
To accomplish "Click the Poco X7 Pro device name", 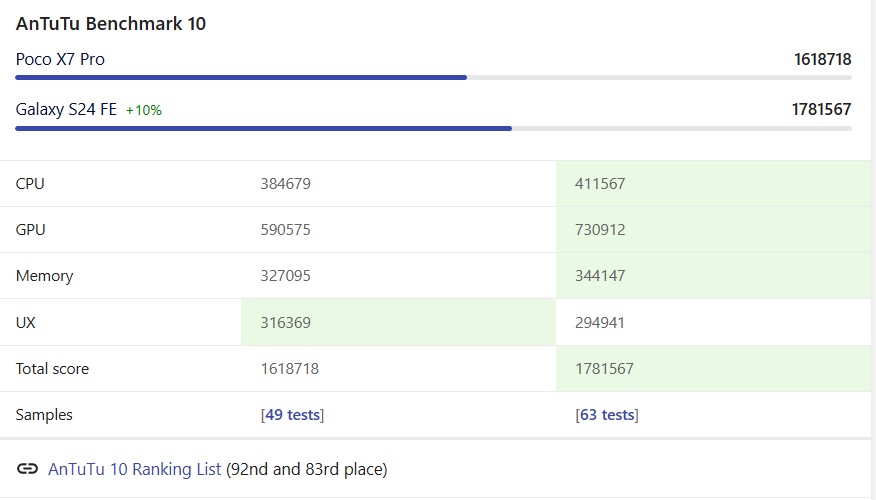I will pyautogui.click(x=60, y=59).
